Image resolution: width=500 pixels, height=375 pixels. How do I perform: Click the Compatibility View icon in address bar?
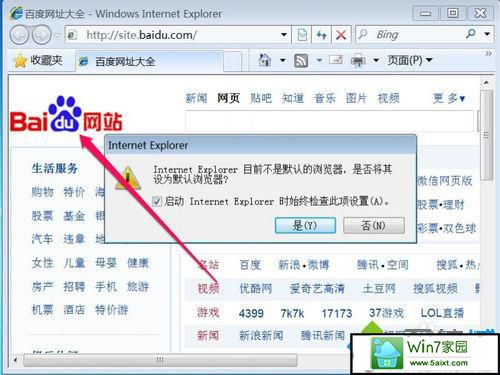pyautogui.click(x=302, y=35)
